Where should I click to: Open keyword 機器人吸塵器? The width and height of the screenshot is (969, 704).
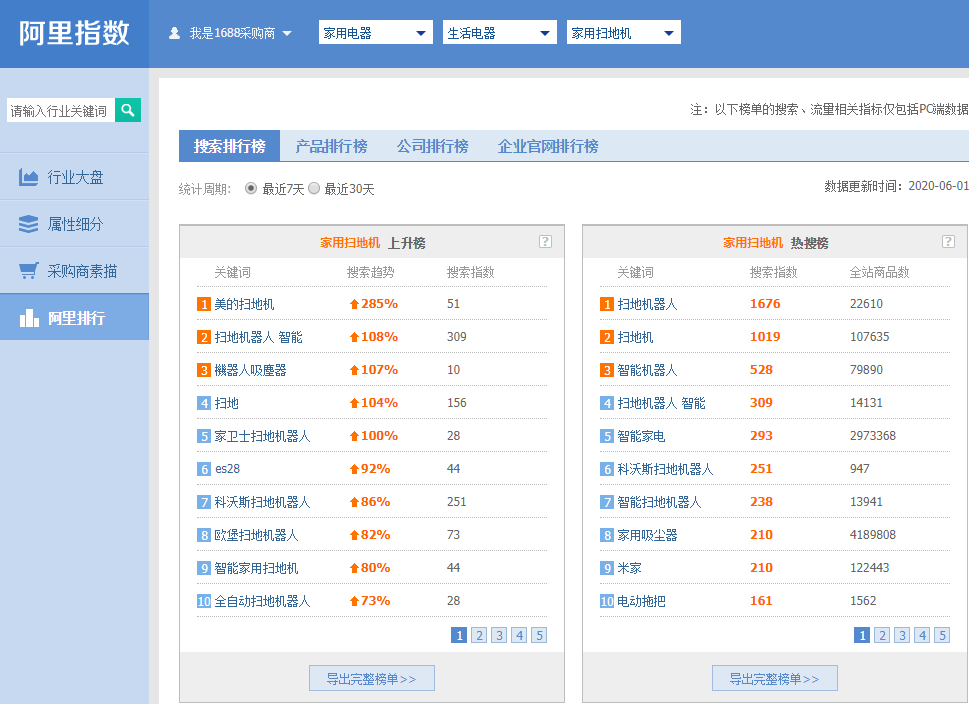pyautogui.click(x=250, y=370)
